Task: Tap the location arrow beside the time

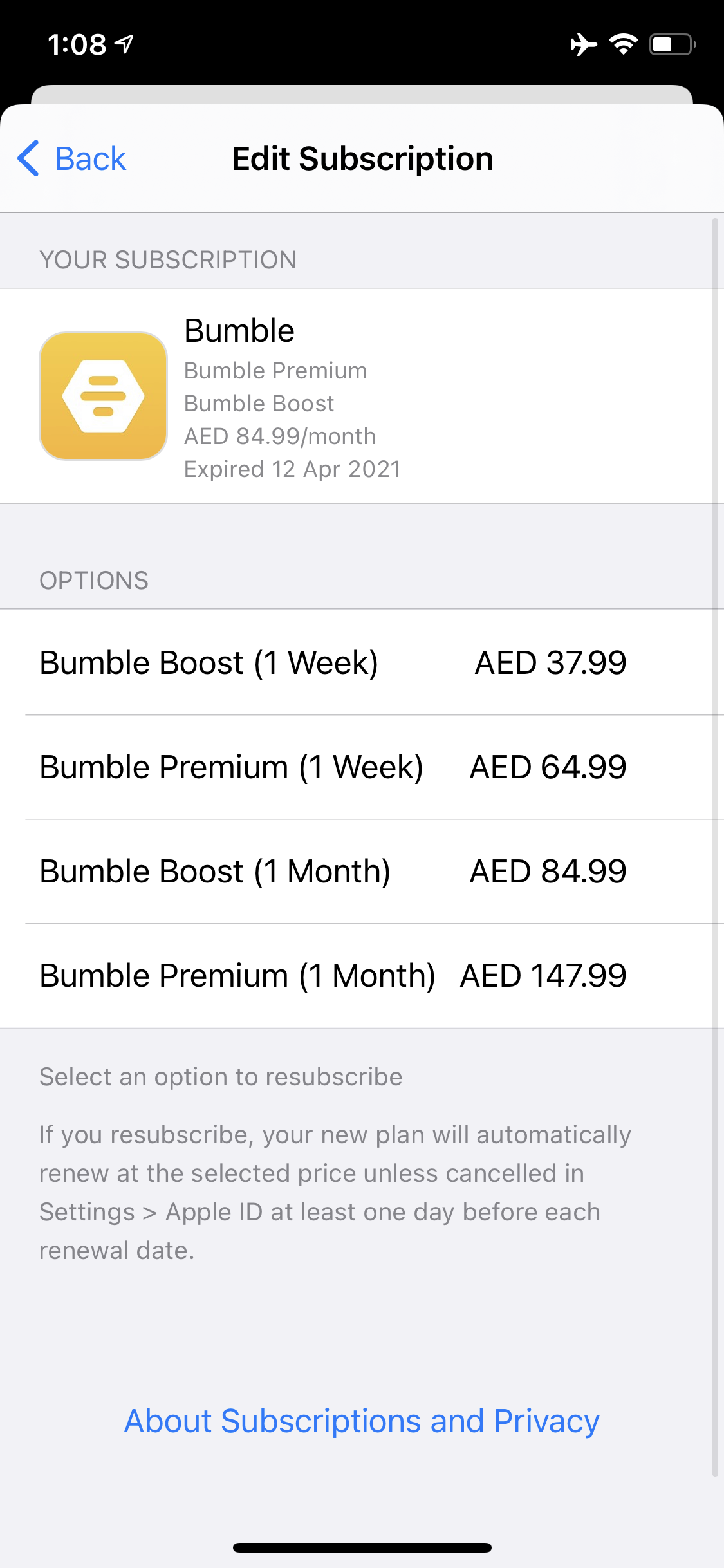Action: coord(124,44)
